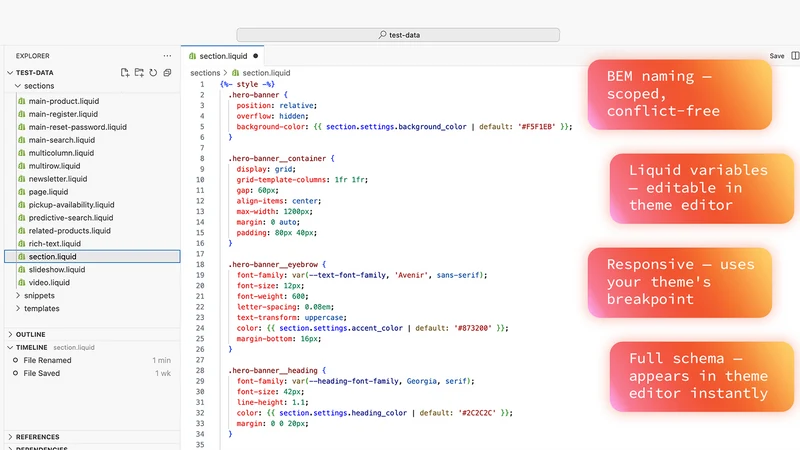Open predictive-search.liquid file
This screenshot has width=800, height=450.
pyautogui.click(x=71, y=217)
